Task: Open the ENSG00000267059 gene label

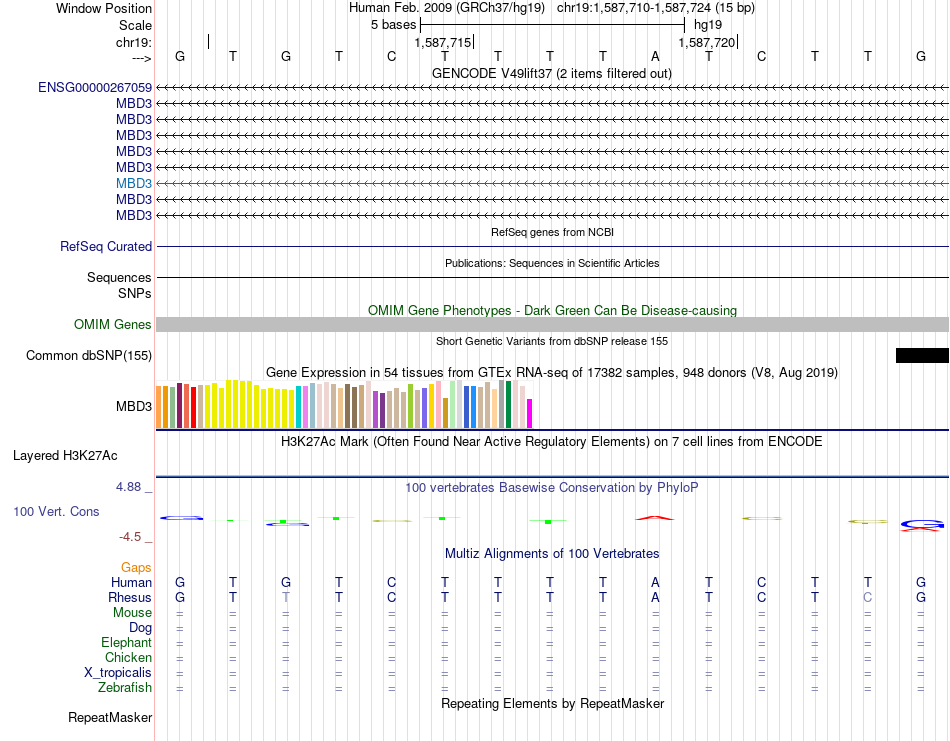Action: (95, 88)
